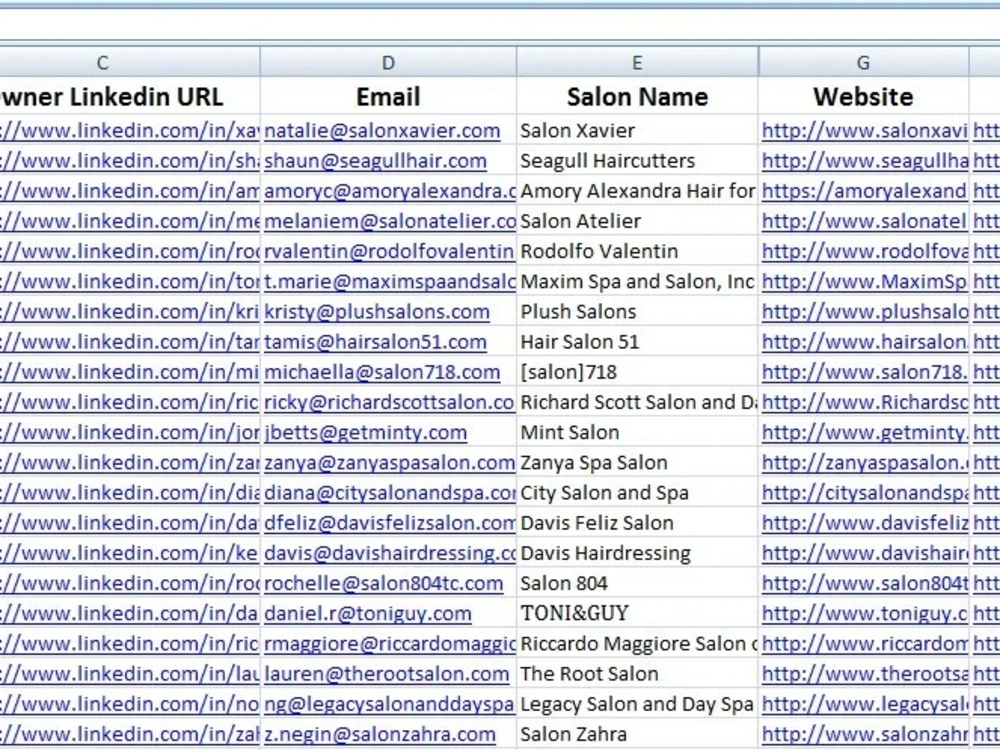Open website link http://www.plushsalo
This screenshot has width=1000, height=750.
(x=864, y=312)
